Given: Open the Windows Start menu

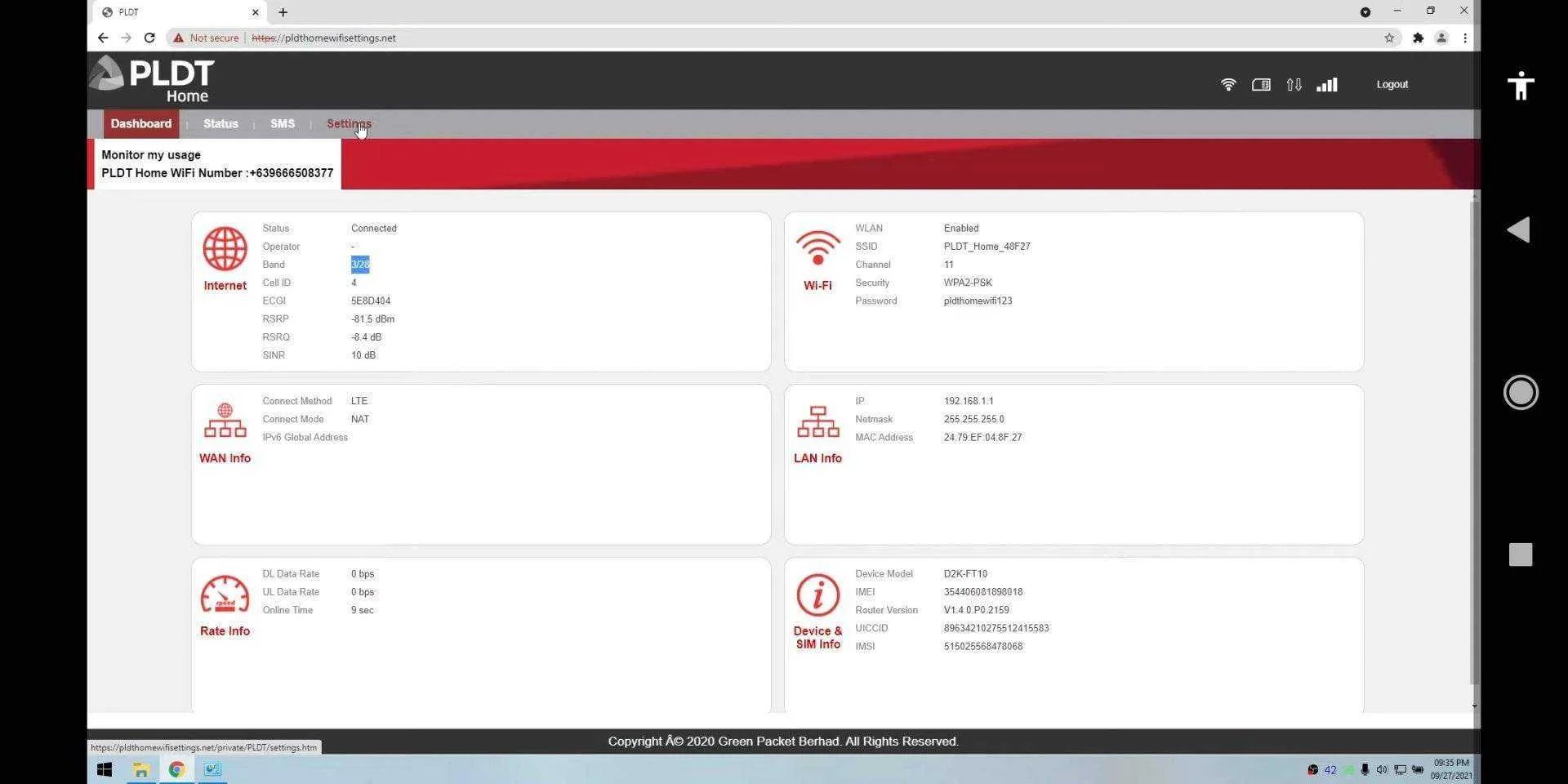Looking at the screenshot, I should click(105, 769).
